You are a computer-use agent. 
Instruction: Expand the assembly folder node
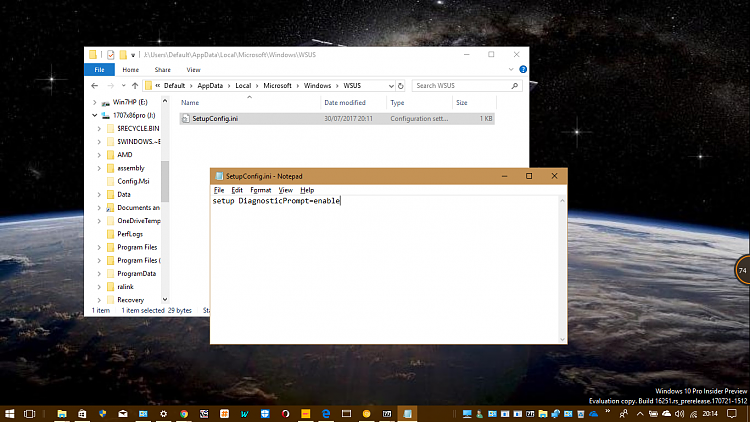(x=99, y=168)
